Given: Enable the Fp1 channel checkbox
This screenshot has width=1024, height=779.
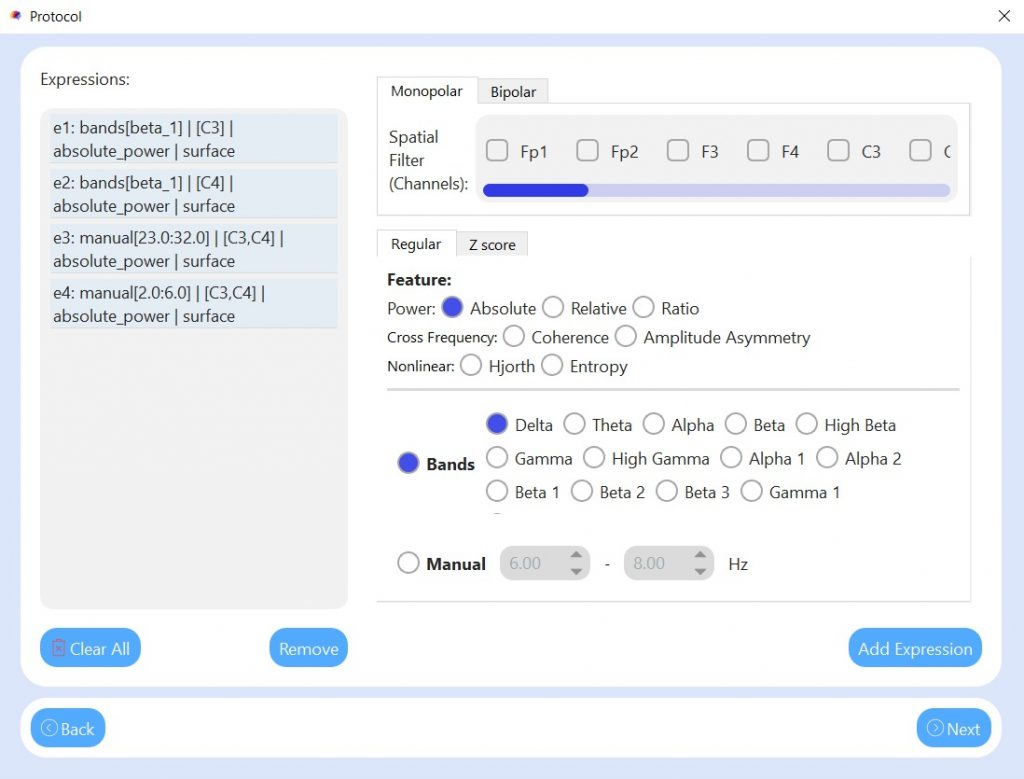Looking at the screenshot, I should 497,151.
